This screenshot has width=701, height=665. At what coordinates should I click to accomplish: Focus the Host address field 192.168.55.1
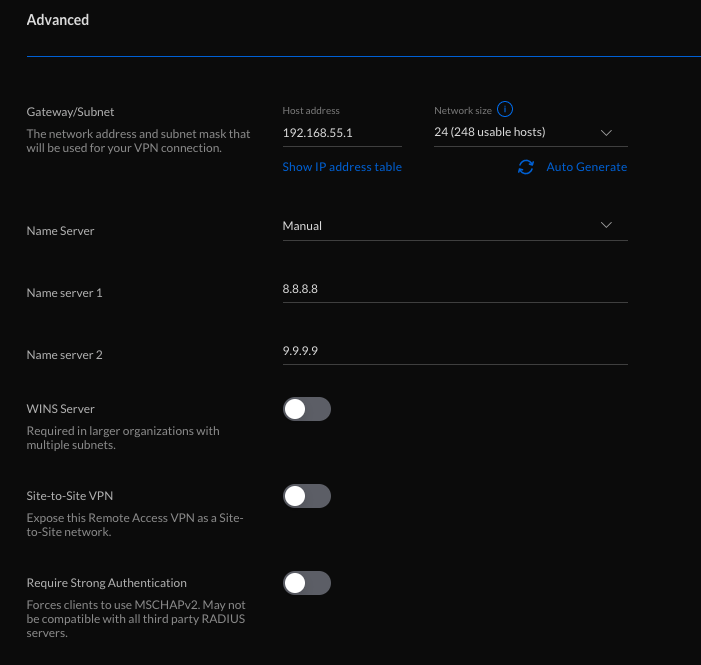click(342, 133)
